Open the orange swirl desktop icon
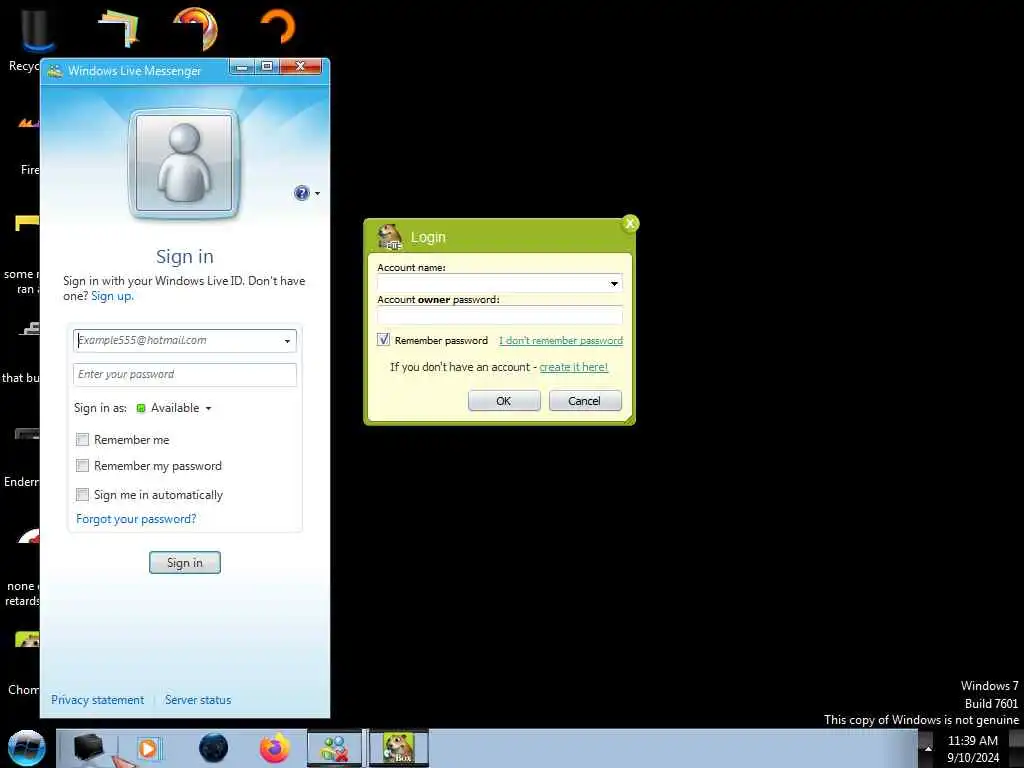This screenshot has height=768, width=1024. (x=195, y=28)
